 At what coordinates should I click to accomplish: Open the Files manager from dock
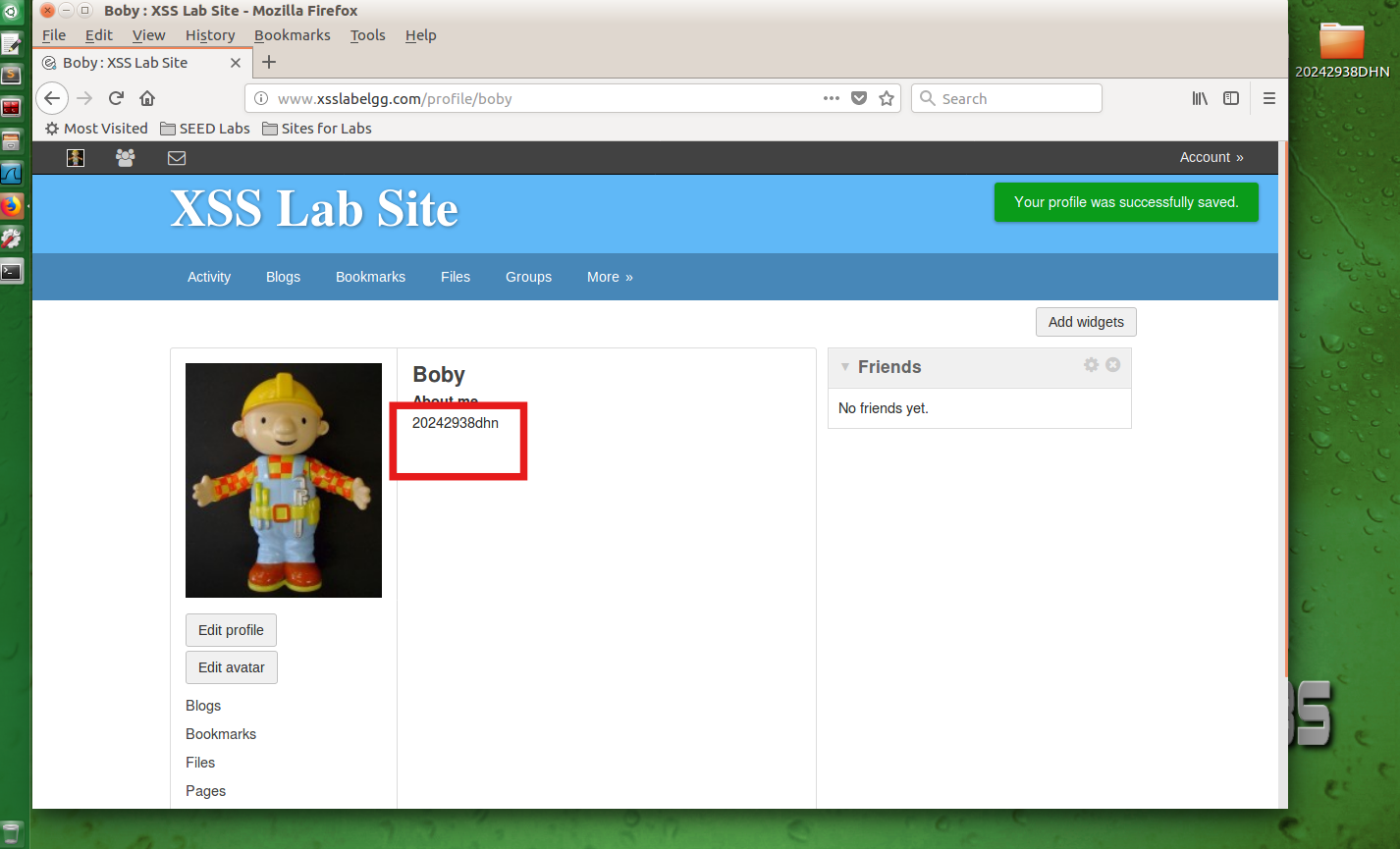[x=11, y=141]
